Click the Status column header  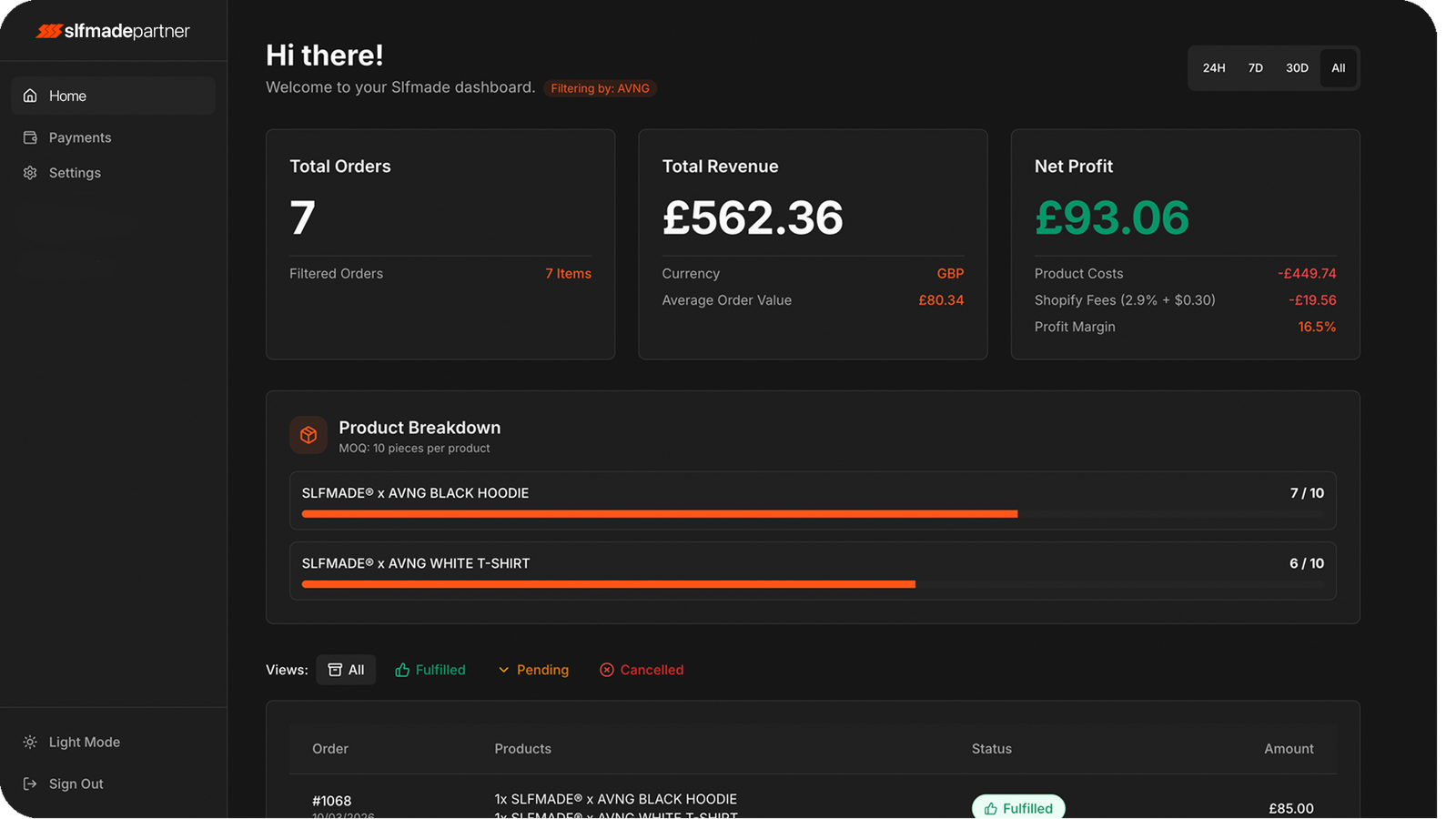tap(992, 749)
